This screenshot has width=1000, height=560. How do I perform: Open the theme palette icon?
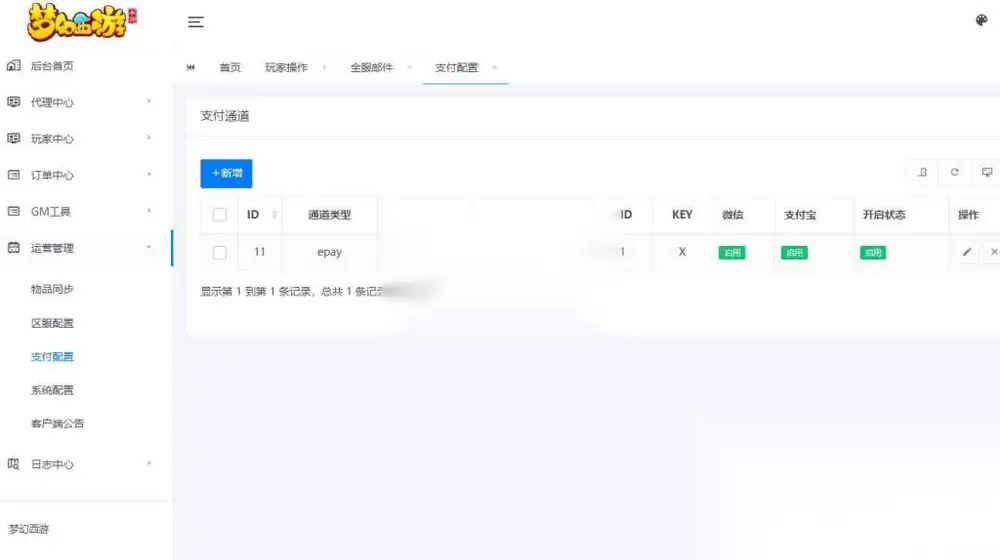click(982, 20)
